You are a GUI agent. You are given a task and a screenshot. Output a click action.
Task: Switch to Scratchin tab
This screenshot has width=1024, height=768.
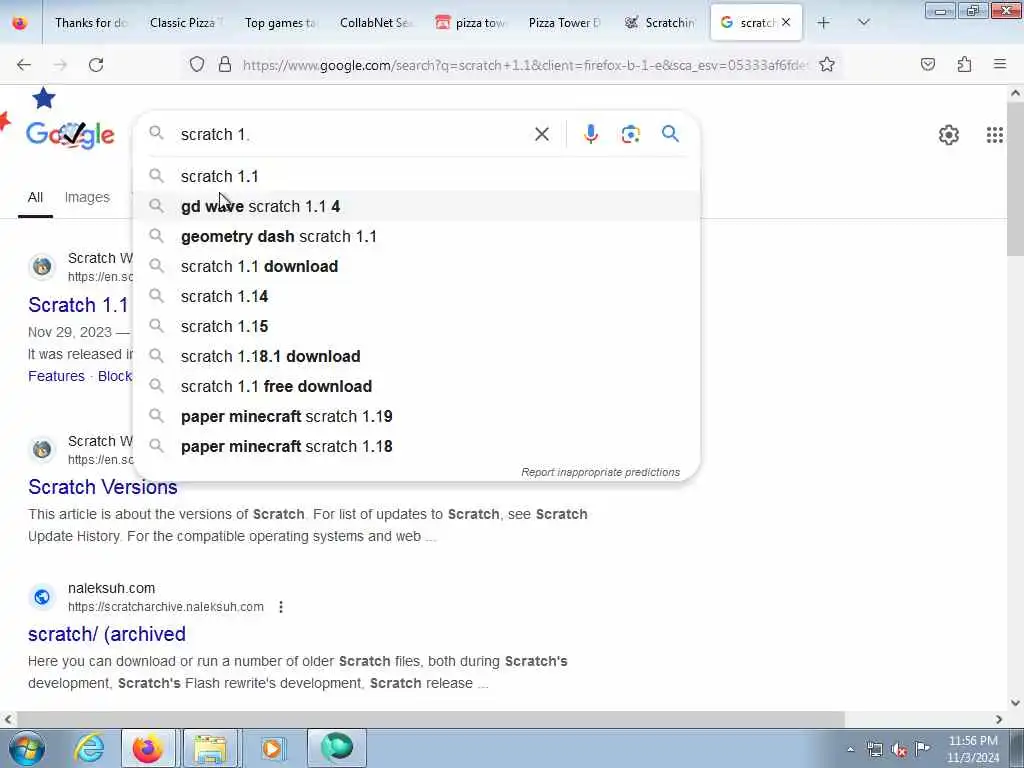click(660, 23)
